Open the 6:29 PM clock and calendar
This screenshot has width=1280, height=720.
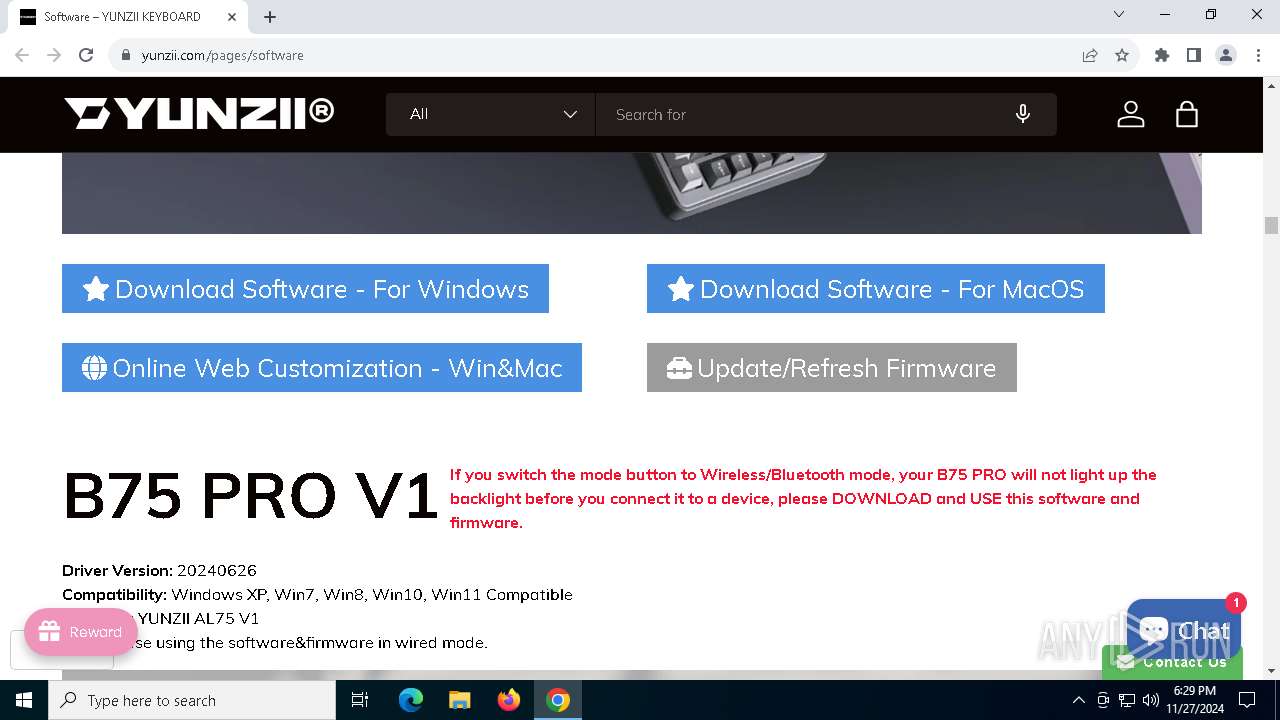1195,700
